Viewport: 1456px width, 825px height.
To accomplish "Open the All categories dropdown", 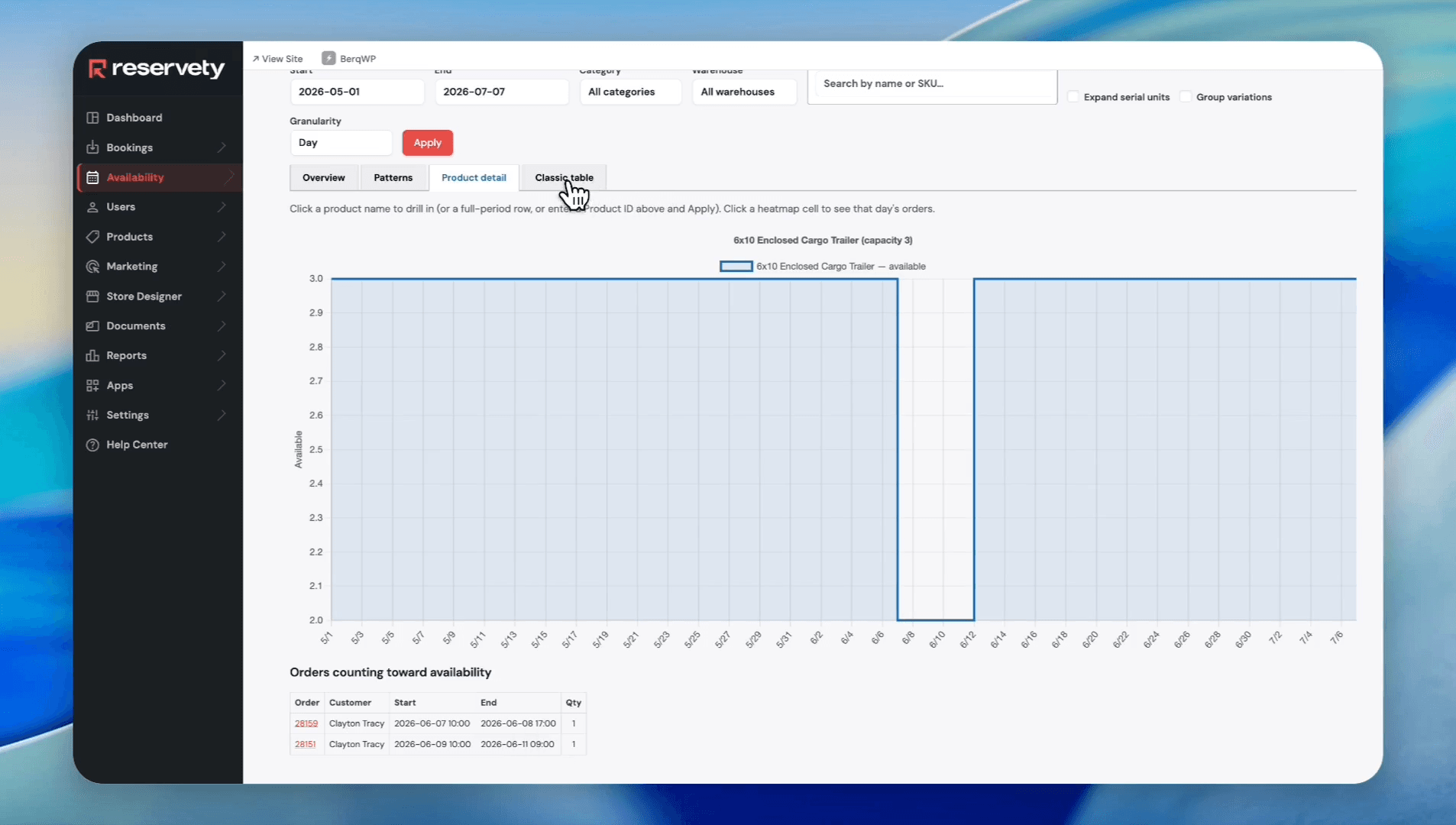I will [630, 92].
